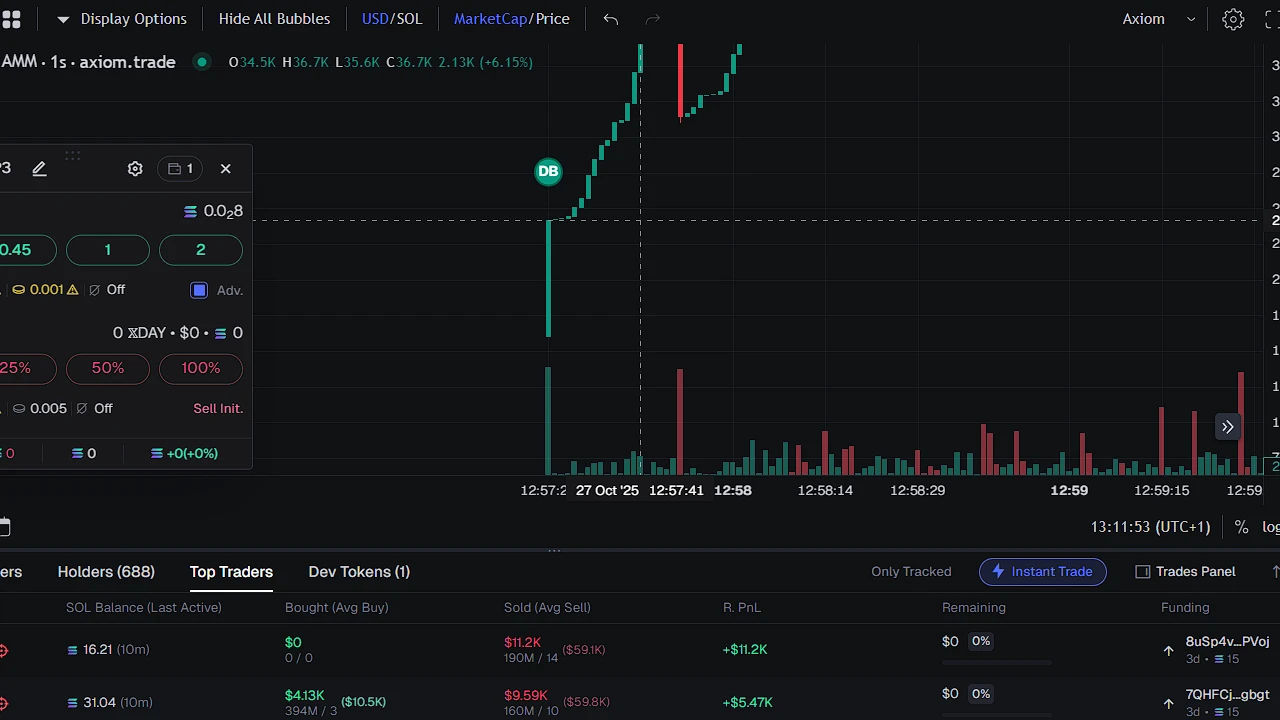Viewport: 1280px width, 720px height.
Task: Open the Dev Tokens (1) tab
Action: pyautogui.click(x=359, y=572)
